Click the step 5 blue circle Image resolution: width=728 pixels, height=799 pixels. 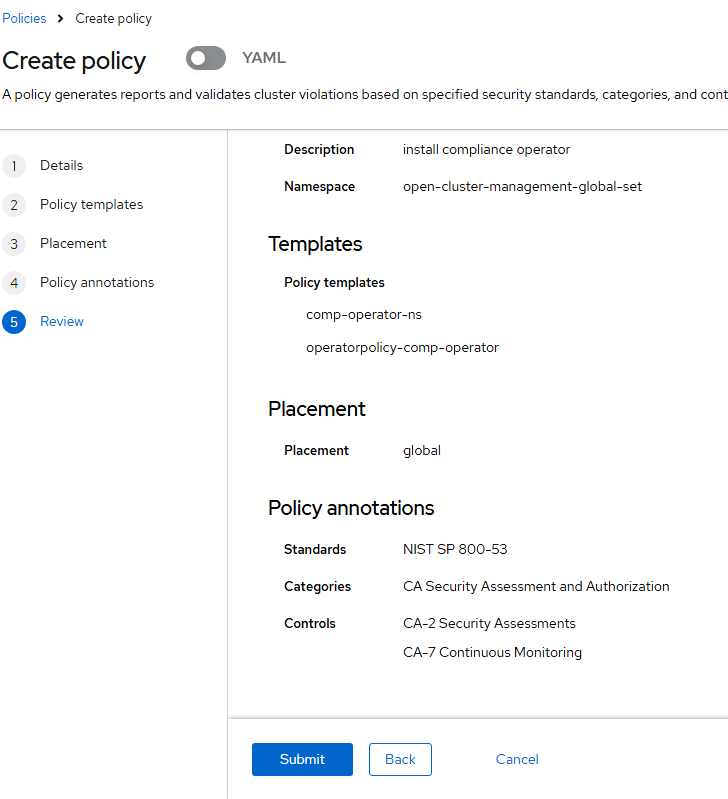click(14, 322)
